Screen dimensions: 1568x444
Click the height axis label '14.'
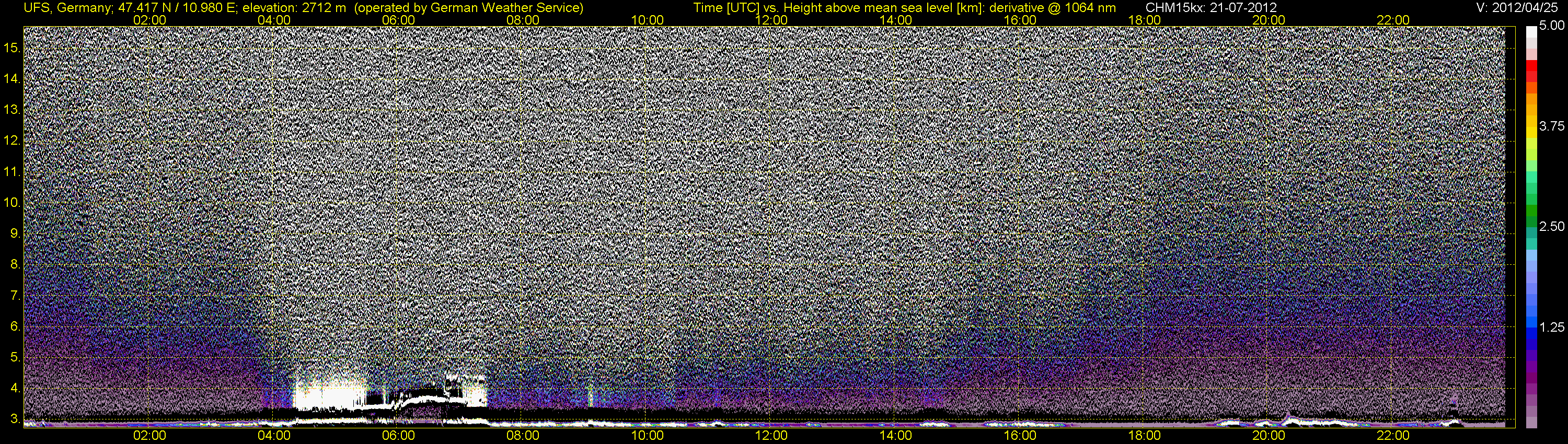click(11, 78)
